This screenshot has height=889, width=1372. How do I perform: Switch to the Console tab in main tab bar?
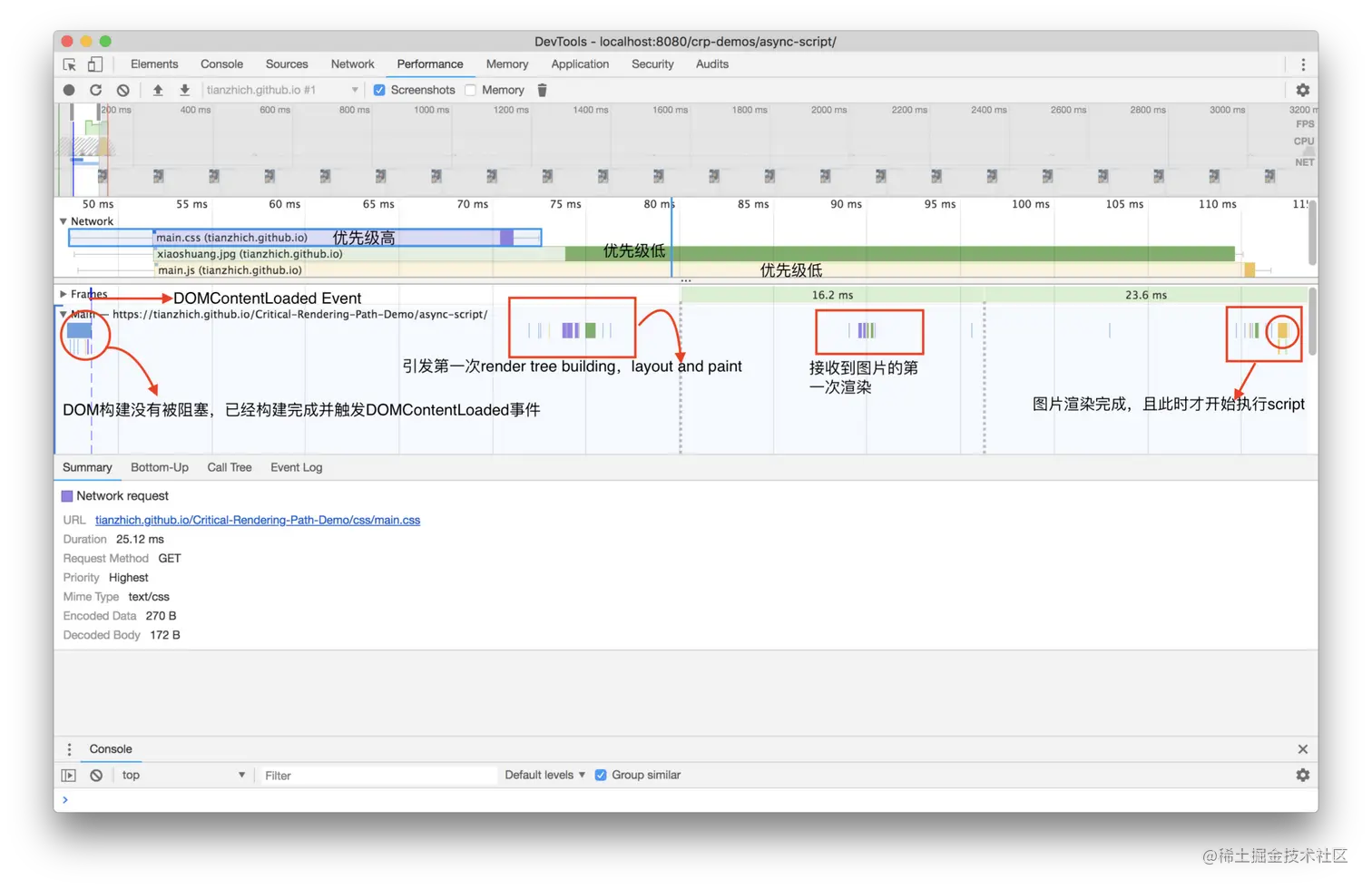[221, 64]
